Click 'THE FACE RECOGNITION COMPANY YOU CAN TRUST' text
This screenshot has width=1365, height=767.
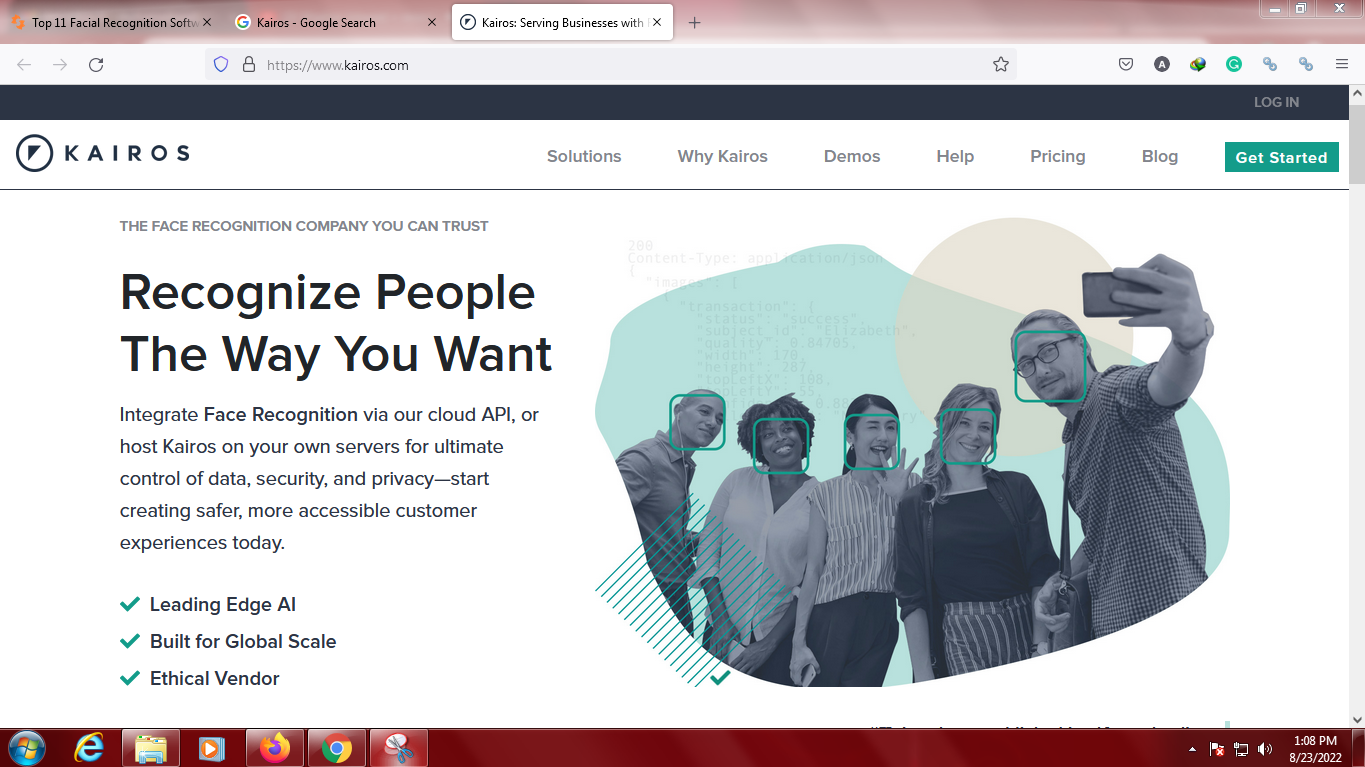click(x=304, y=226)
